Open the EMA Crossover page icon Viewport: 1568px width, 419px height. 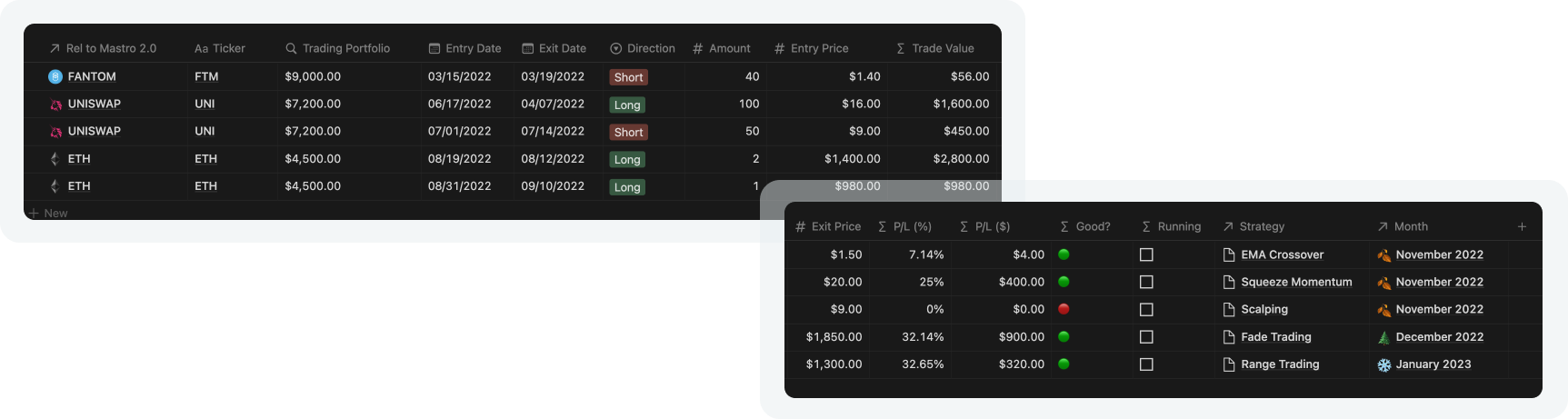point(1229,255)
